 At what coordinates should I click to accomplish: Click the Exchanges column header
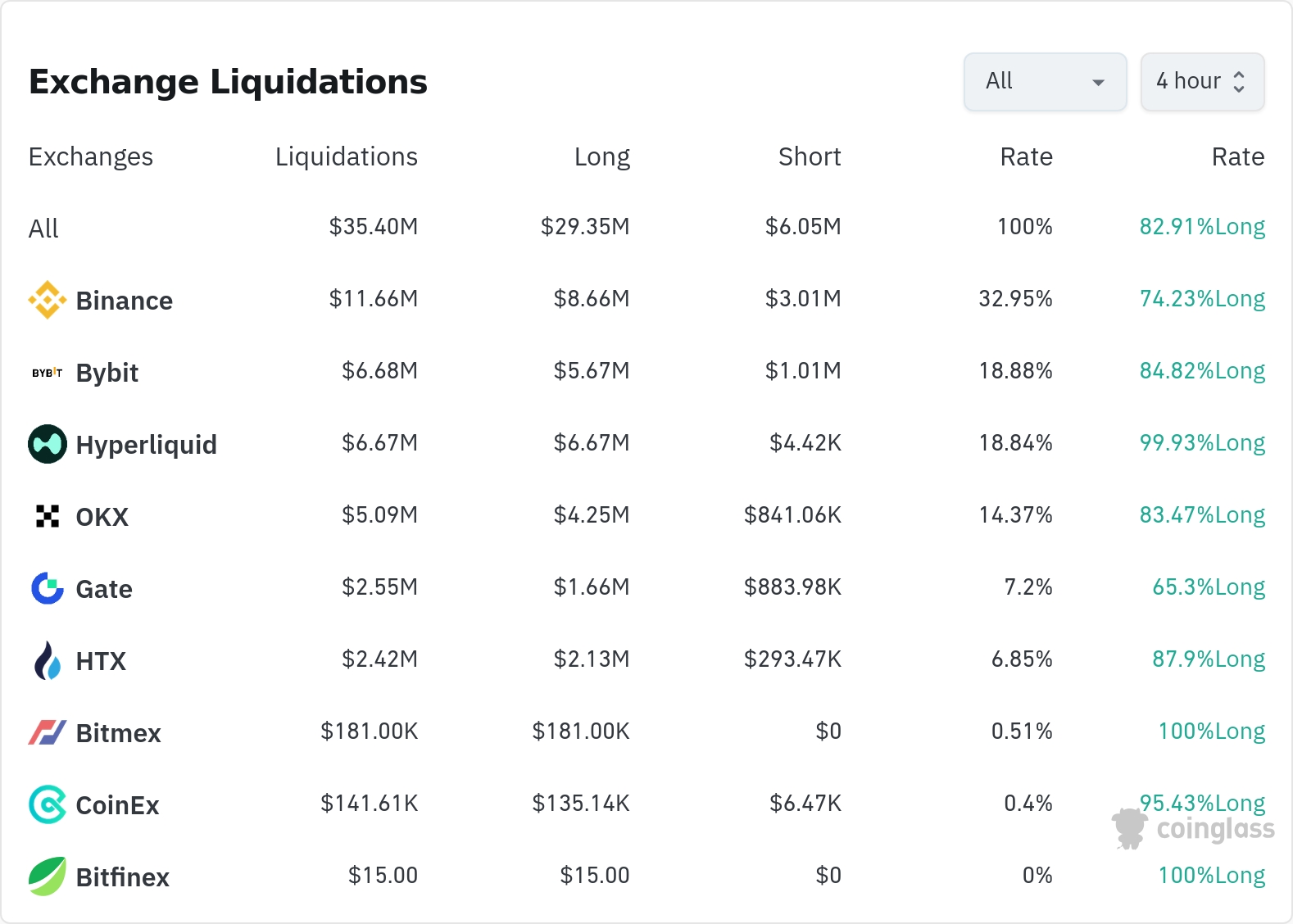click(91, 156)
